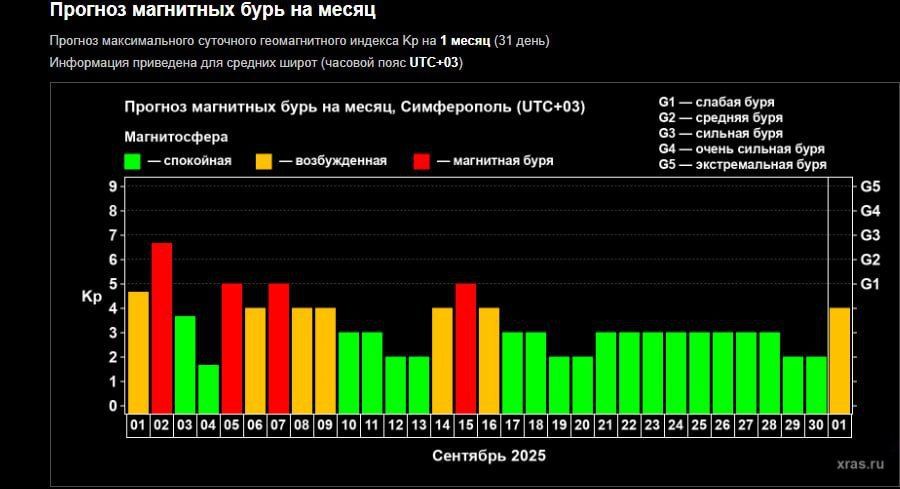Select the red bar for September 15

tap(466, 348)
